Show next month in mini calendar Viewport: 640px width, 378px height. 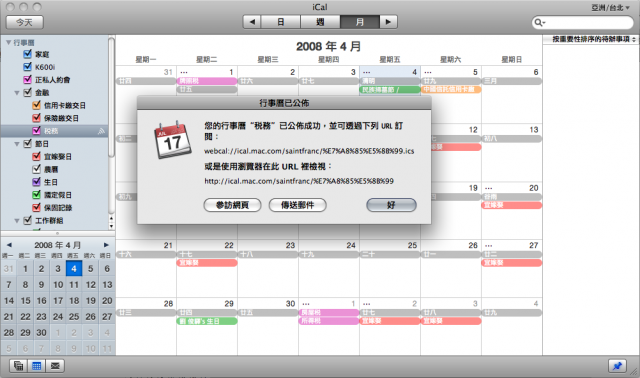(x=106, y=245)
